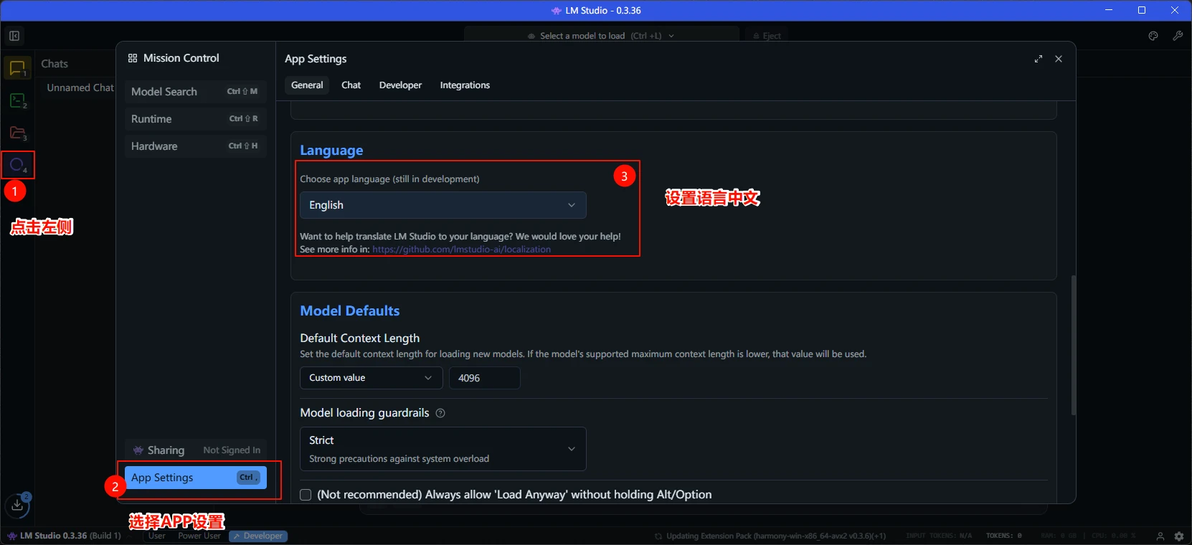Image resolution: width=1192 pixels, height=545 pixels.
Task: Select Developer mode in status bar
Action: (258, 536)
